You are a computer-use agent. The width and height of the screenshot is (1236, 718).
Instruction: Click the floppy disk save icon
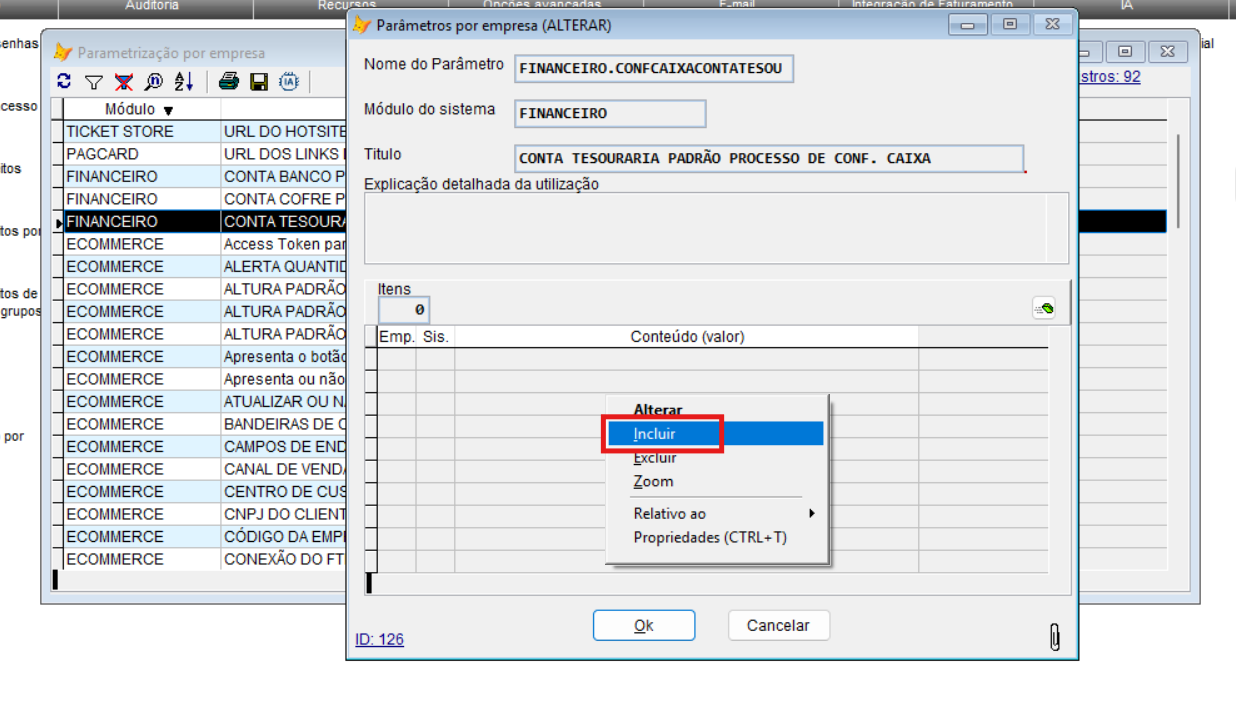pyautogui.click(x=259, y=82)
